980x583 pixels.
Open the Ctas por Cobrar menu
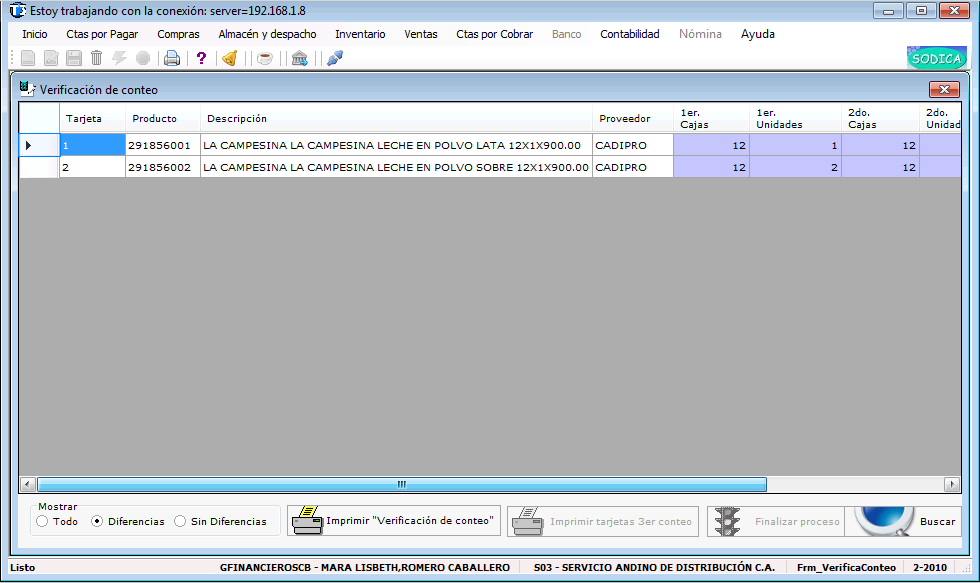coord(494,34)
